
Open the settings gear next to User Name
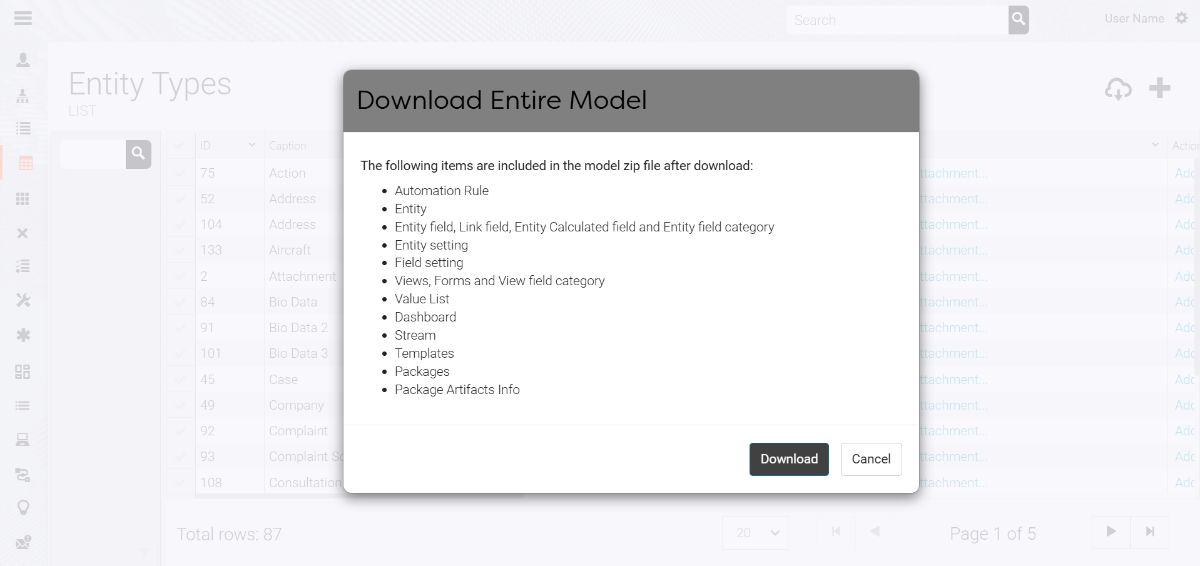(1182, 19)
